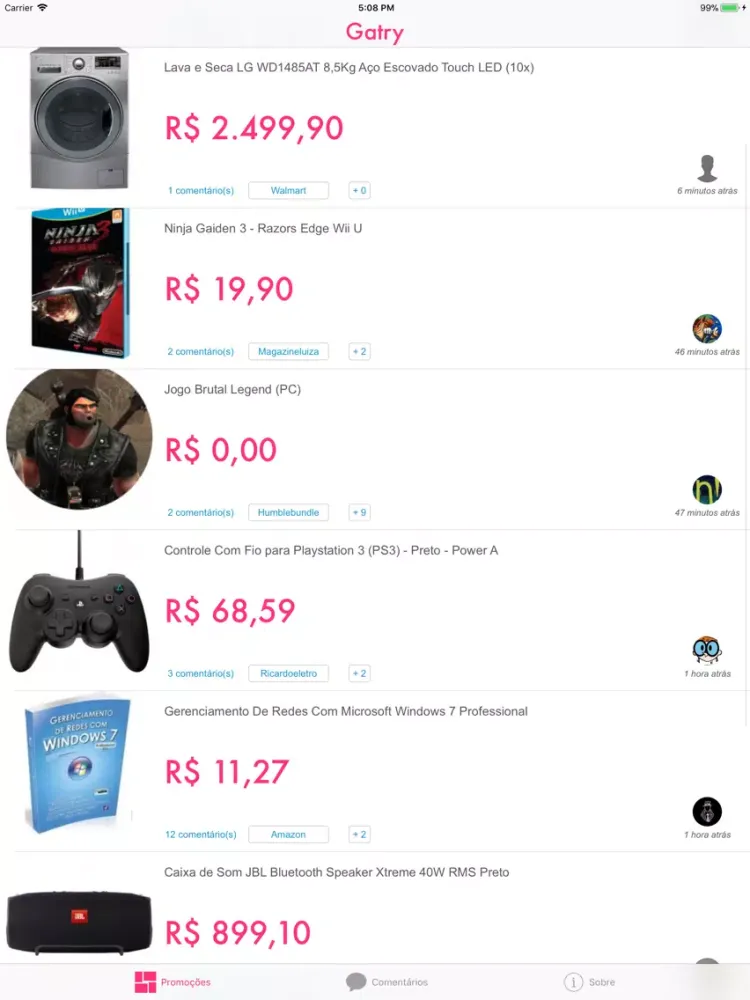
Task: Open the R$ 2.499,90 price on the LG washer
Action: 254,129
